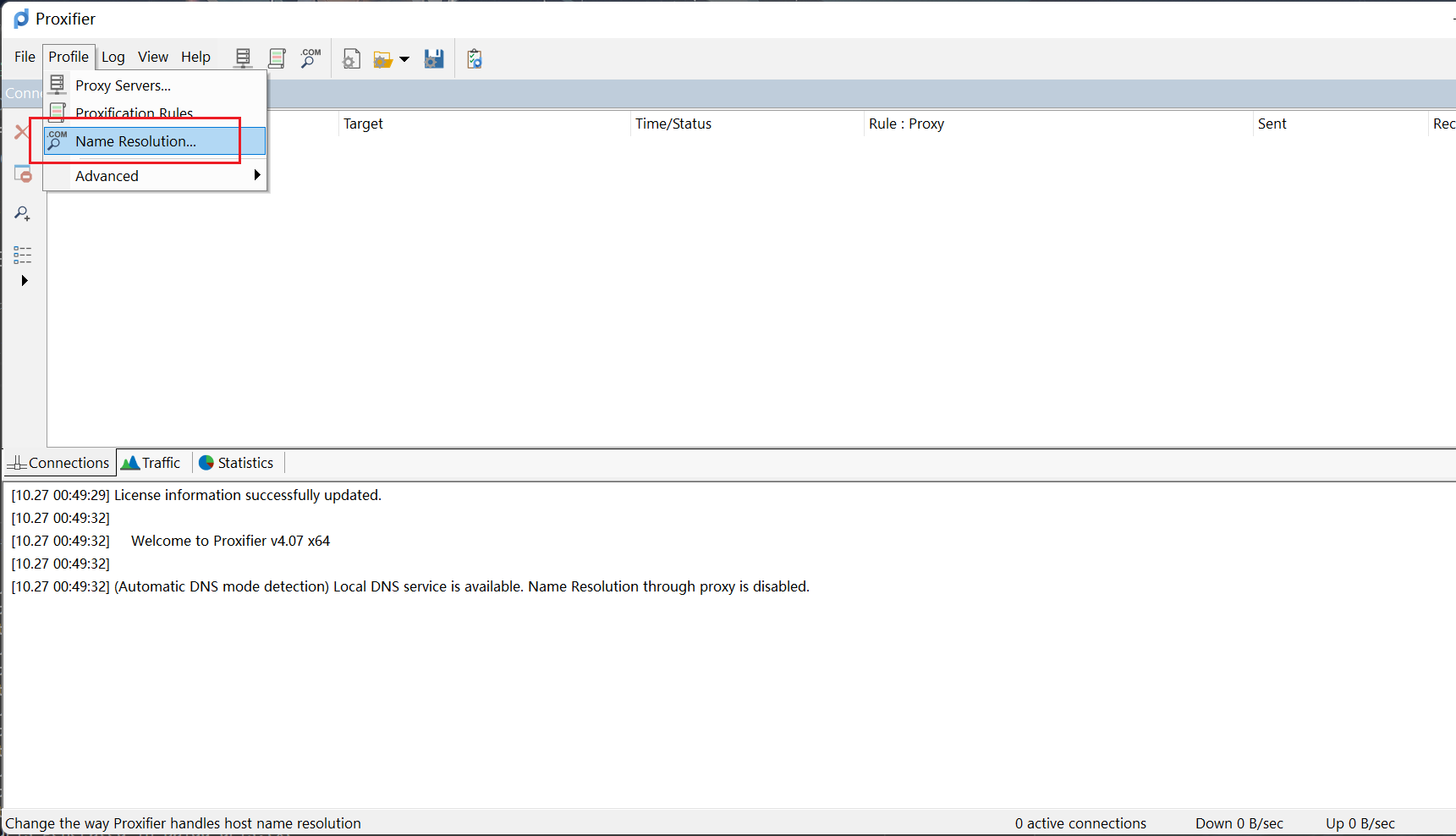
Task: Expand the sidebar overflow arrow
Action: pyautogui.click(x=25, y=281)
